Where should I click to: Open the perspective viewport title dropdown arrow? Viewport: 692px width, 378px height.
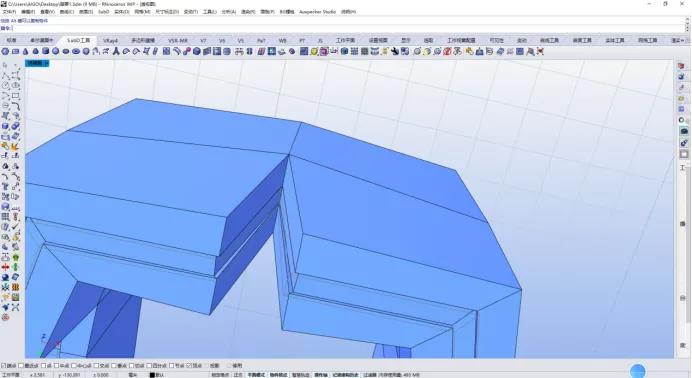[x=46, y=64]
